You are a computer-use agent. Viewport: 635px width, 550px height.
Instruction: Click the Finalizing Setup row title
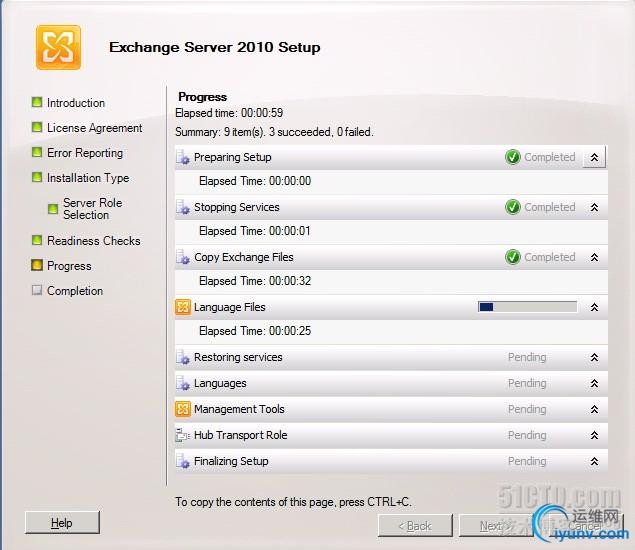231,461
